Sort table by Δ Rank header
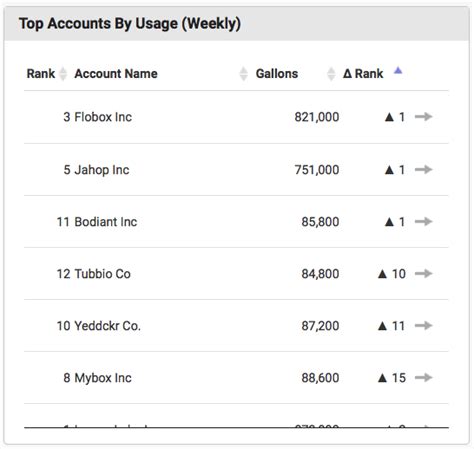The image size is (474, 449). pyautogui.click(x=363, y=74)
